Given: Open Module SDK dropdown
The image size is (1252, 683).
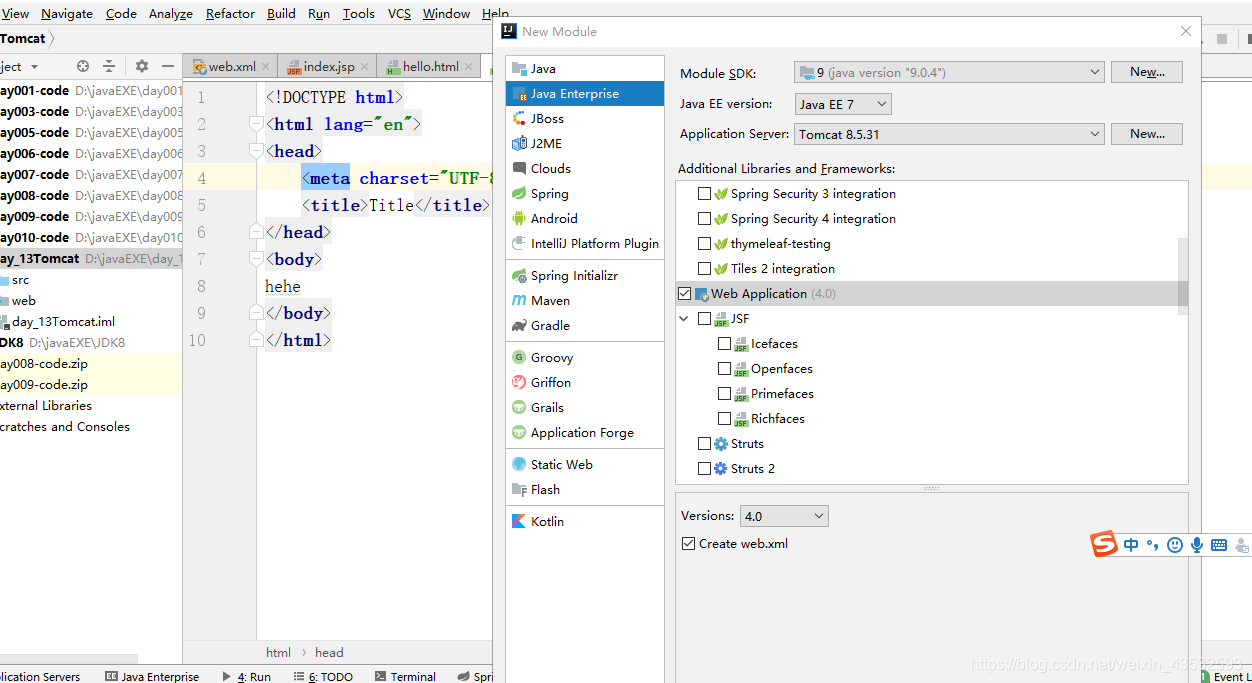Looking at the screenshot, I should pyautogui.click(x=949, y=72).
